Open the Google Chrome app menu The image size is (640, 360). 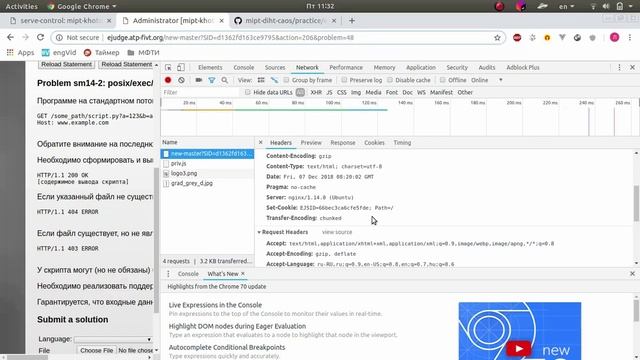[82, 6]
